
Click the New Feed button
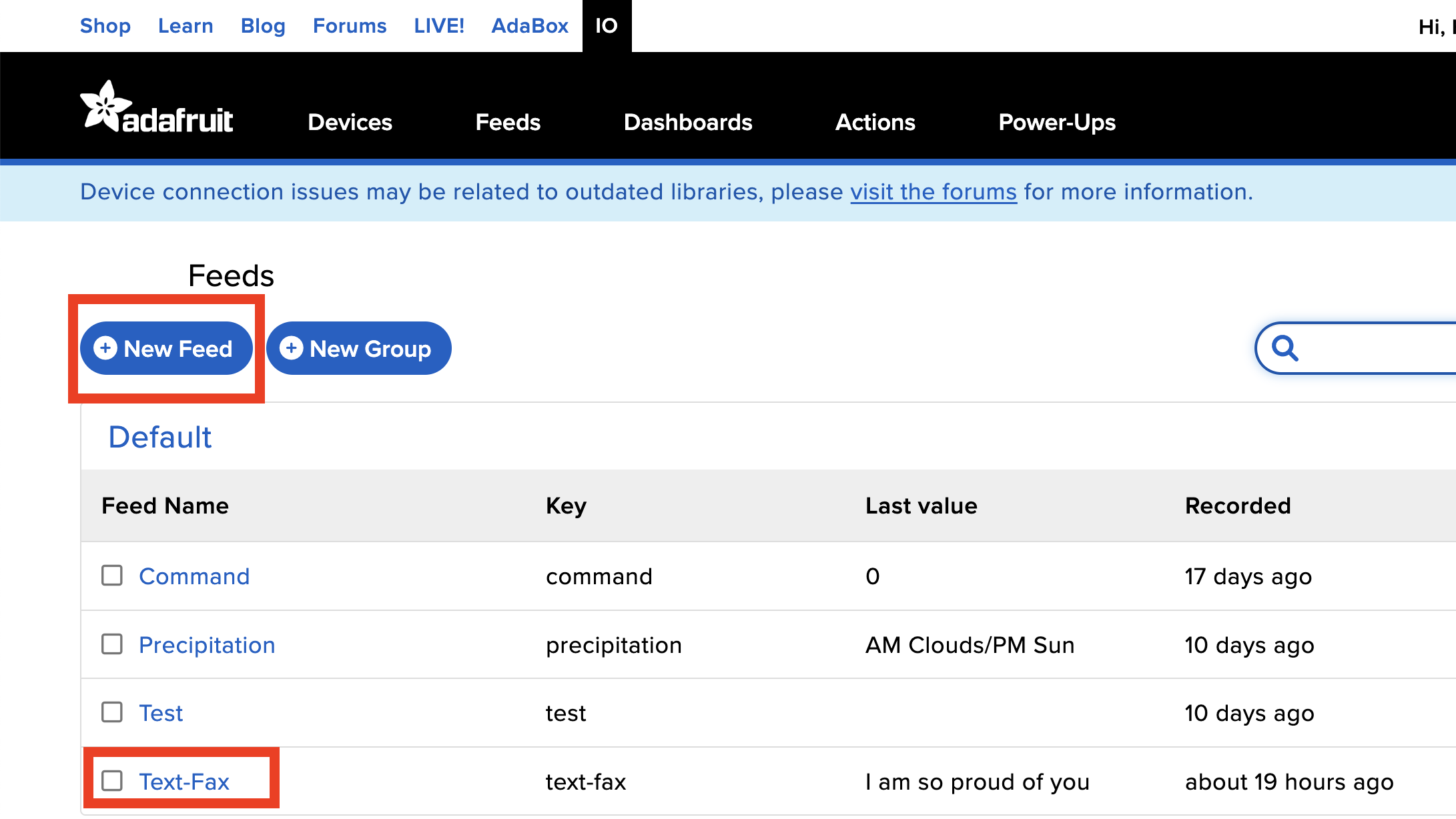click(164, 348)
